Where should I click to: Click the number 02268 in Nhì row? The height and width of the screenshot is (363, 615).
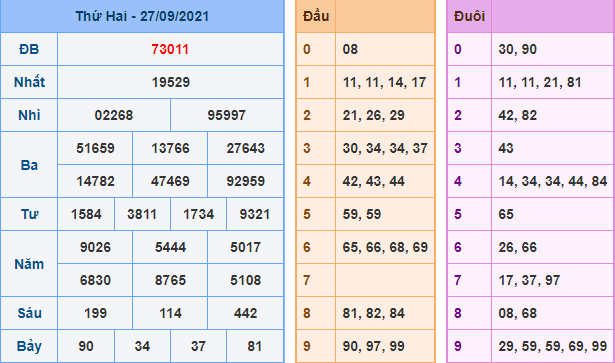point(114,115)
